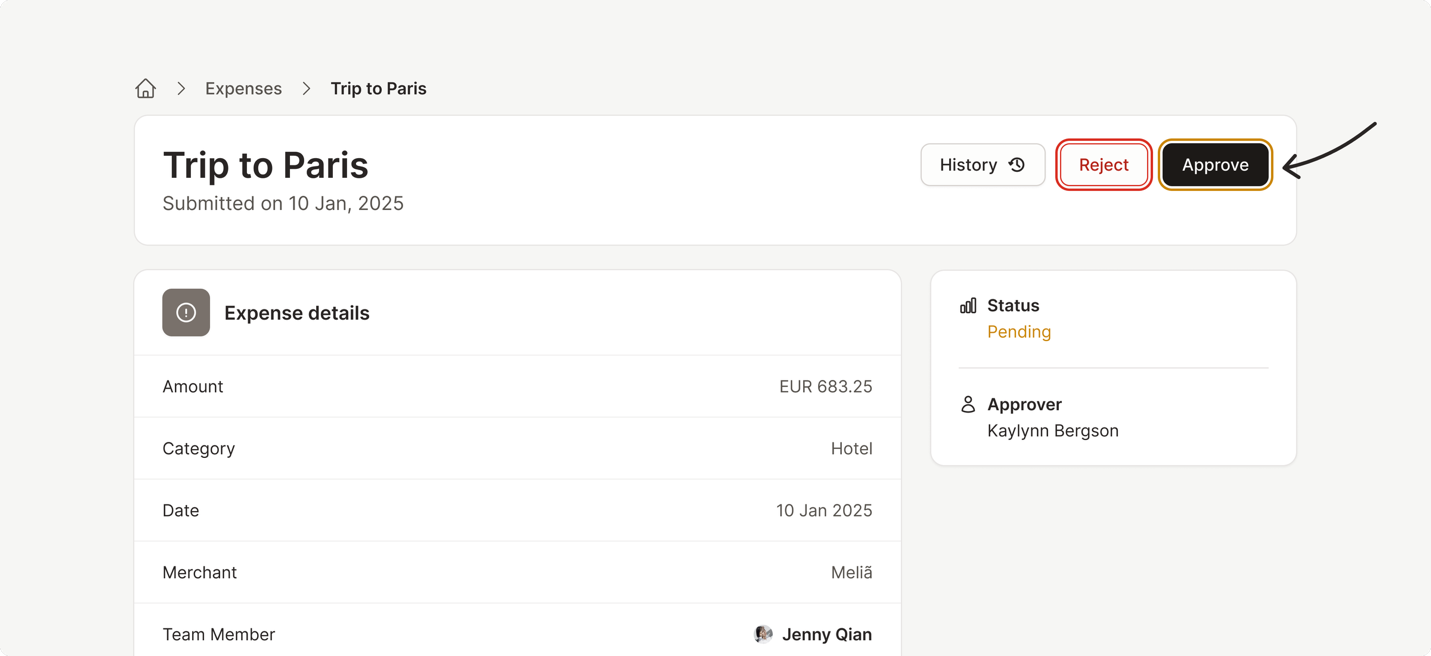The width and height of the screenshot is (1431, 656).
Task: Open the History log button label
Action: [968, 165]
